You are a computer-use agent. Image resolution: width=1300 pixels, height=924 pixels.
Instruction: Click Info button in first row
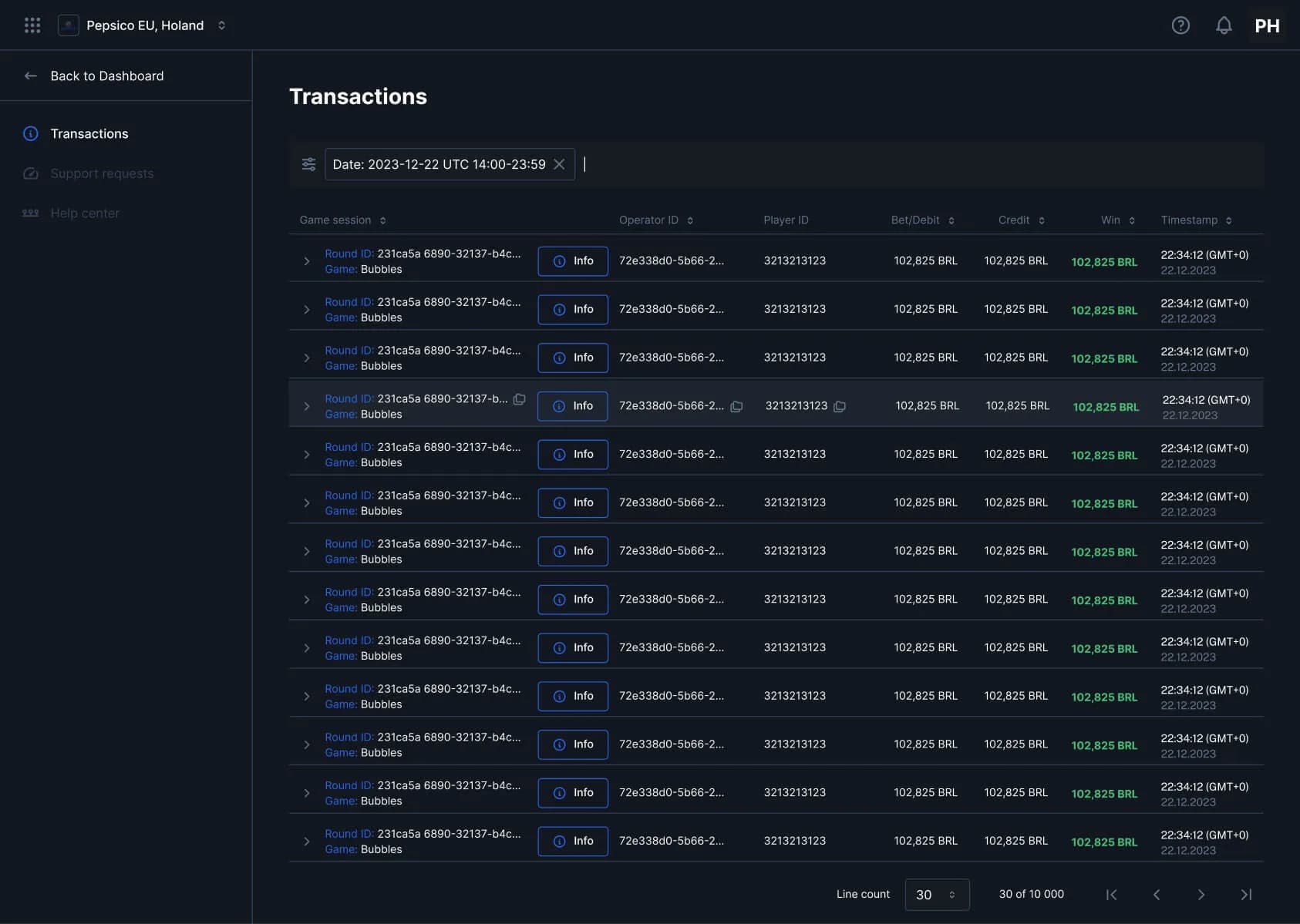(572, 261)
